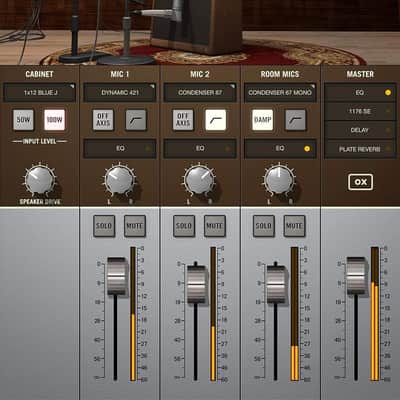The image size is (400, 400).
Task: Click the MIC 1 section heading
Action: pos(120,74)
